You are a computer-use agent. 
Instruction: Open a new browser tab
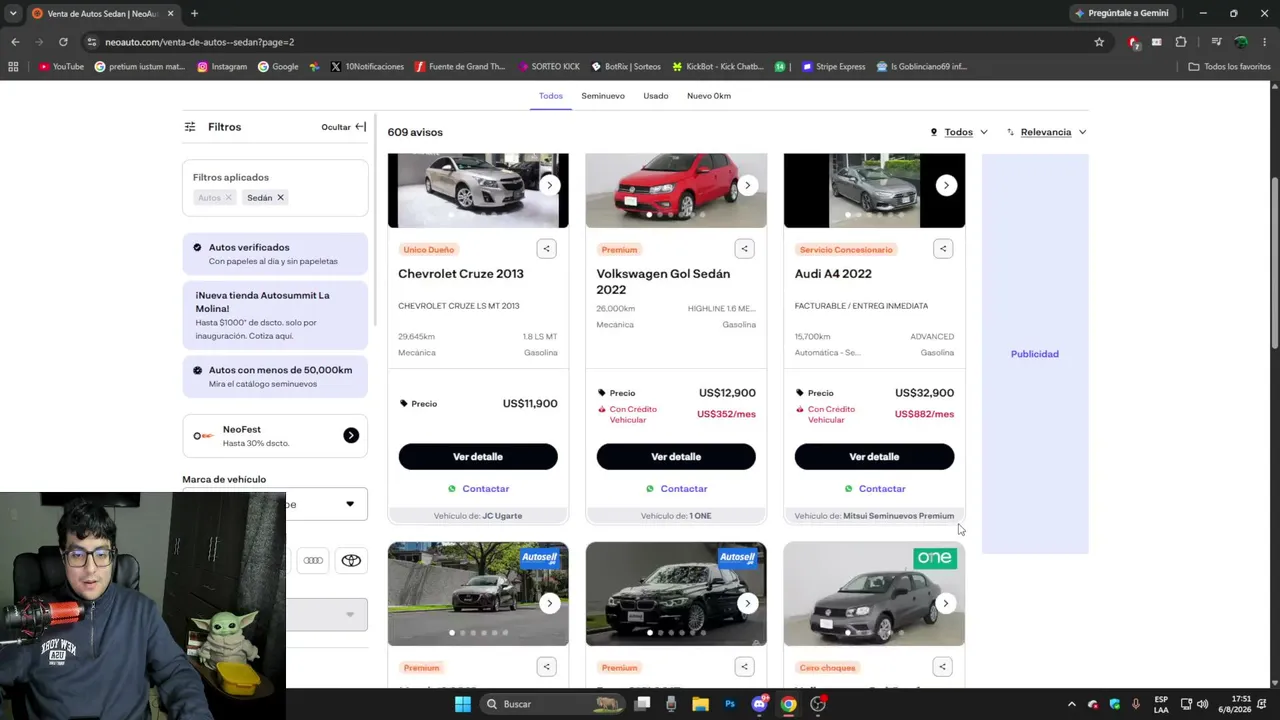click(194, 13)
